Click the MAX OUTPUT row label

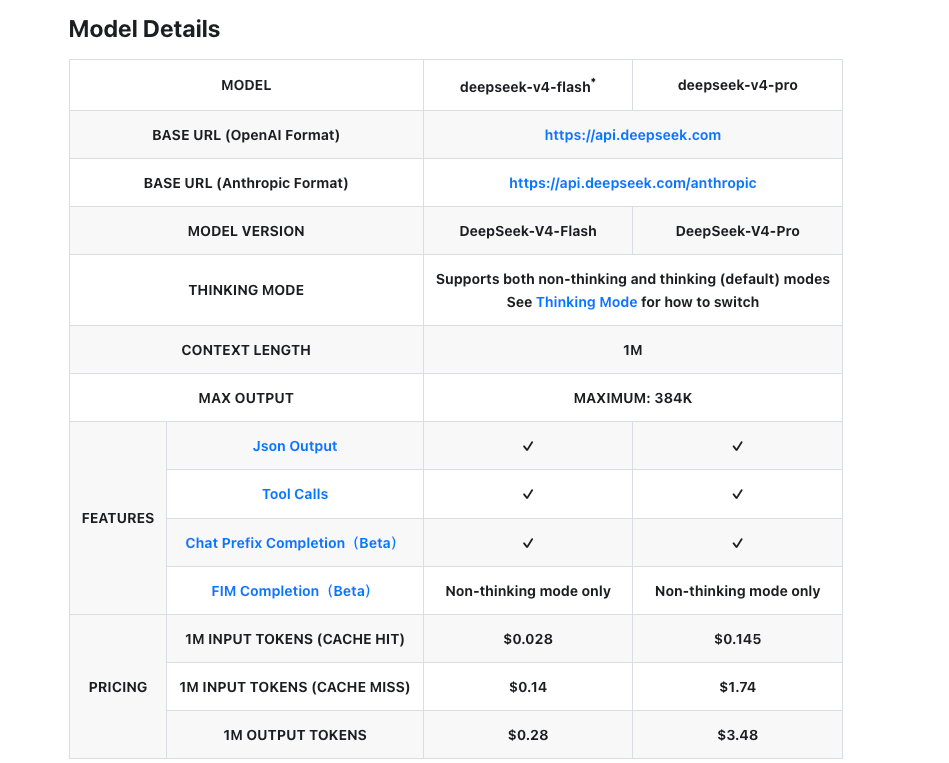point(246,398)
